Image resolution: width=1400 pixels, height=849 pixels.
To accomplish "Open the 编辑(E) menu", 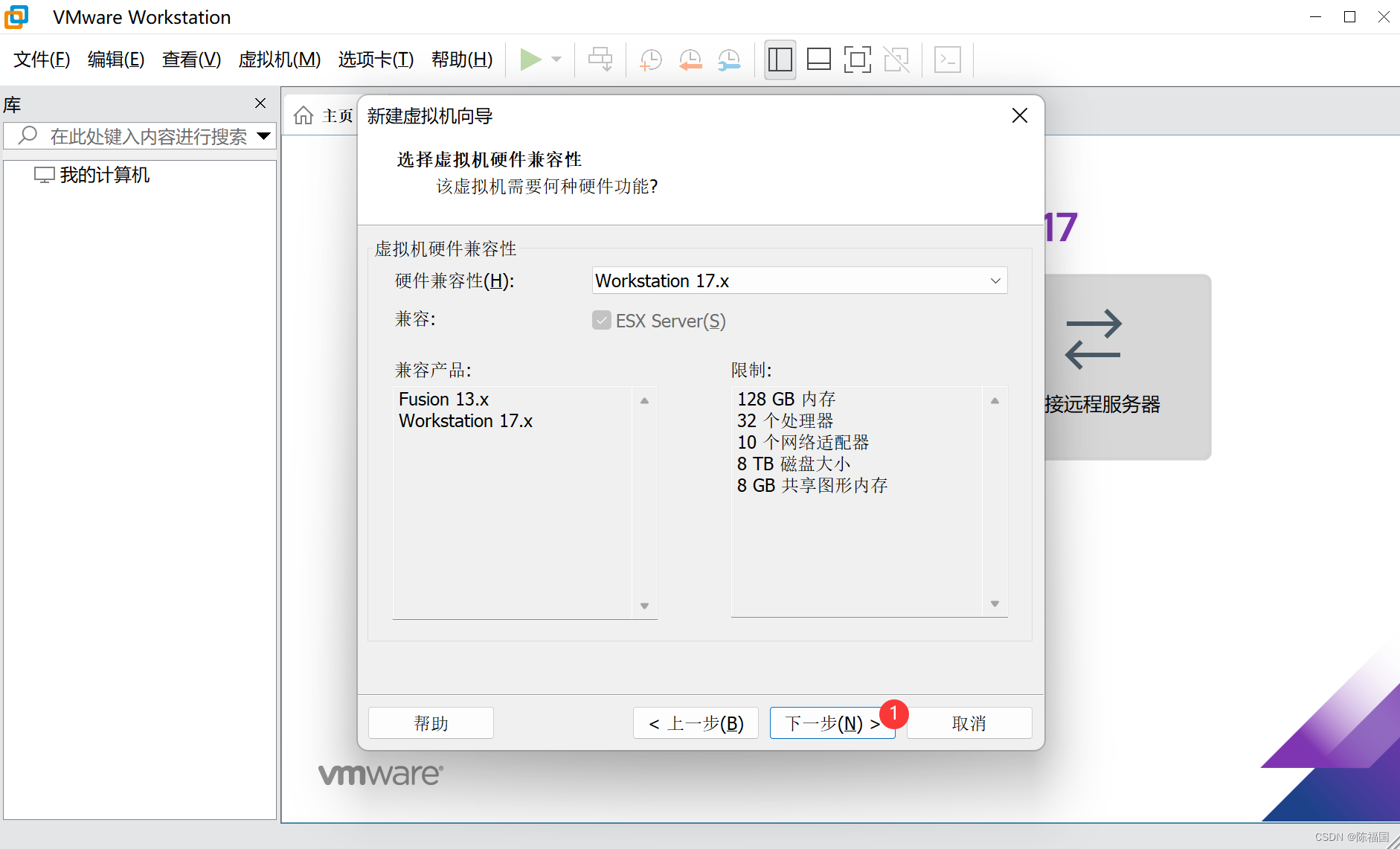I will point(116,60).
